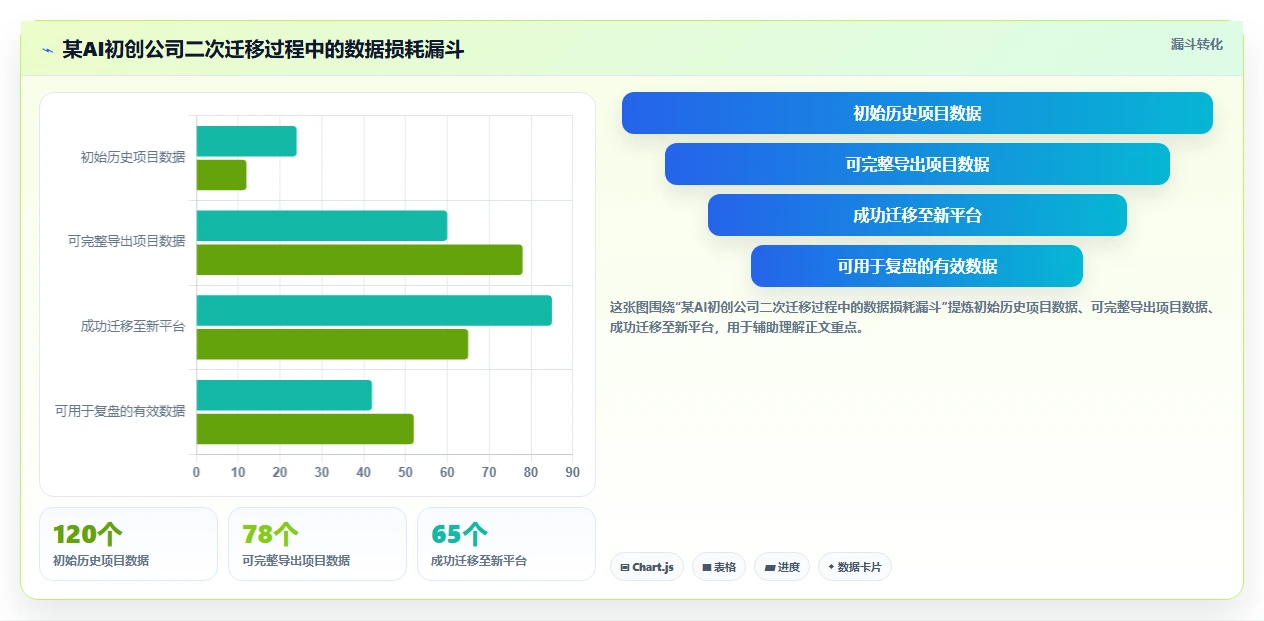Click the green bar for 成功迁移至新平台
The width and height of the screenshot is (1264, 621).
[x=332, y=345]
